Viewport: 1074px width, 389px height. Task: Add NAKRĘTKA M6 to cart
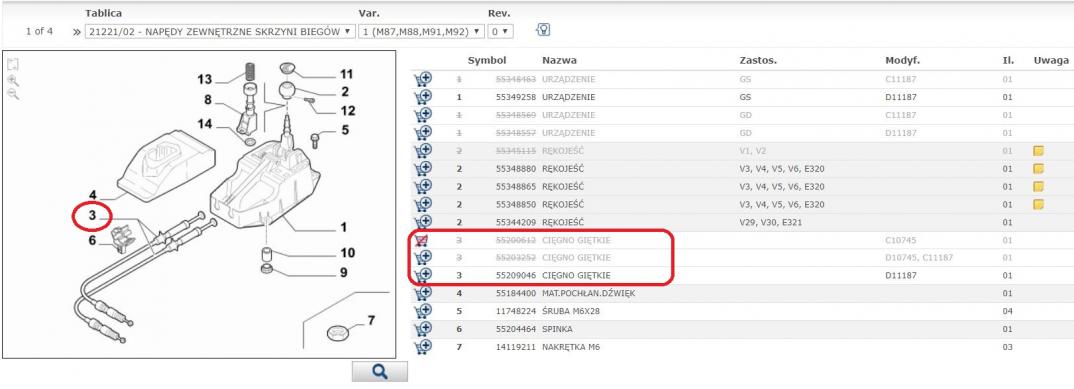tap(423, 347)
